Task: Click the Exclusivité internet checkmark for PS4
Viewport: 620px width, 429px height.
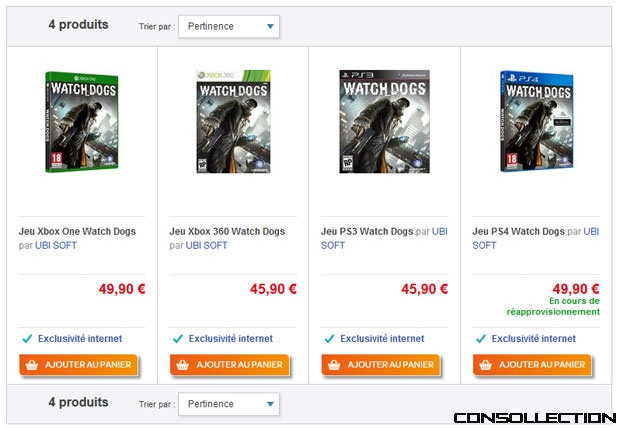Action: pyautogui.click(x=481, y=339)
